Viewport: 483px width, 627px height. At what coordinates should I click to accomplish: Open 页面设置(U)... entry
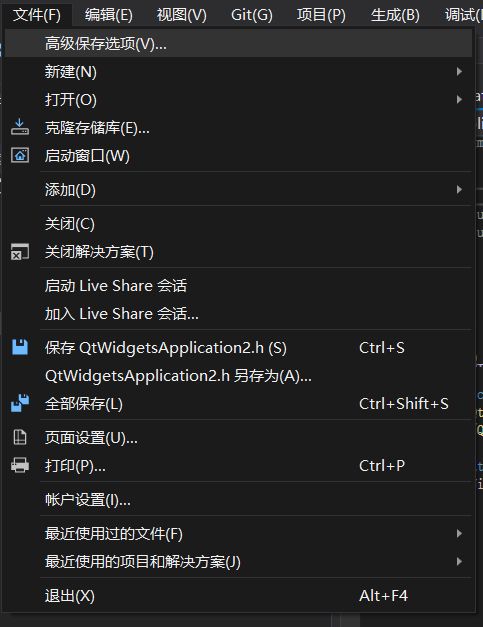click(238, 437)
